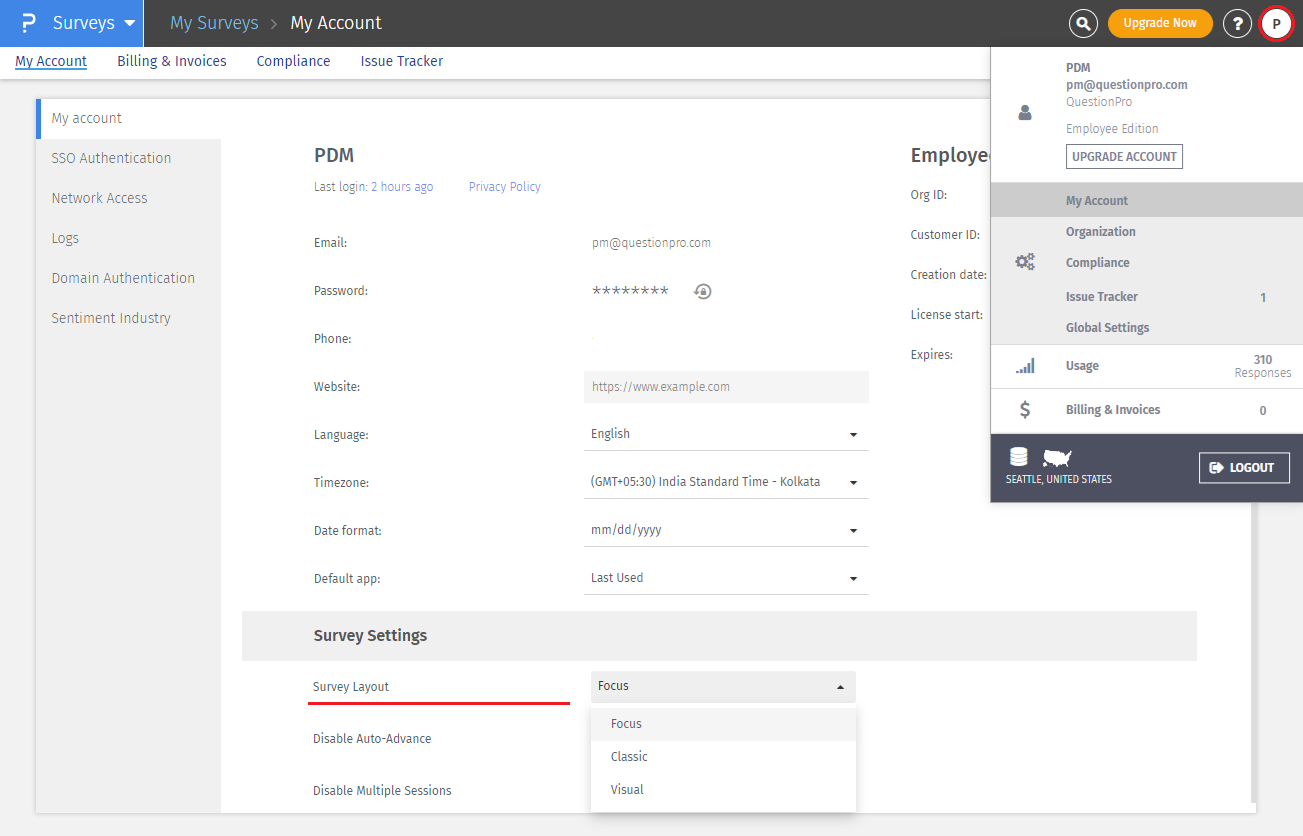
Task: Switch to the Compliance tab
Action: coord(293,61)
